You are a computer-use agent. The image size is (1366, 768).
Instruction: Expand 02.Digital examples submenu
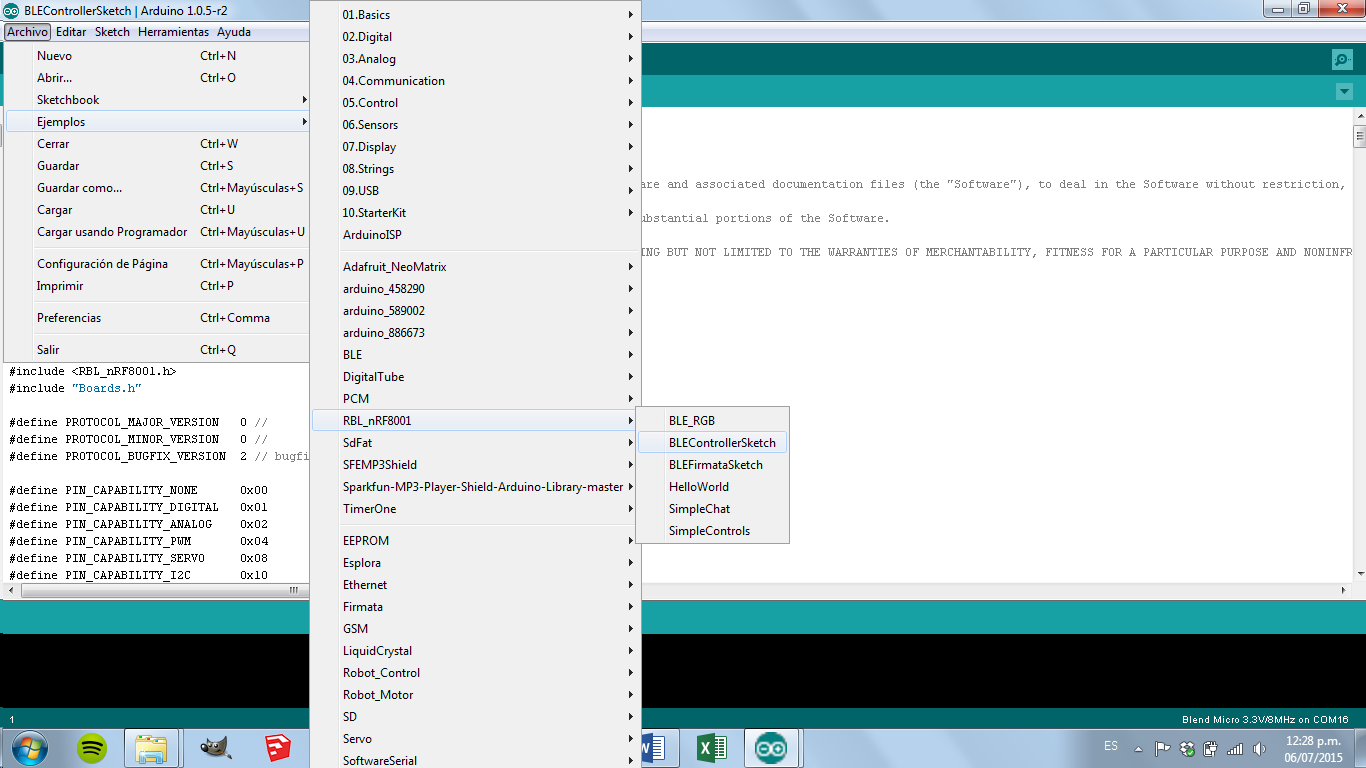[x=476, y=37]
